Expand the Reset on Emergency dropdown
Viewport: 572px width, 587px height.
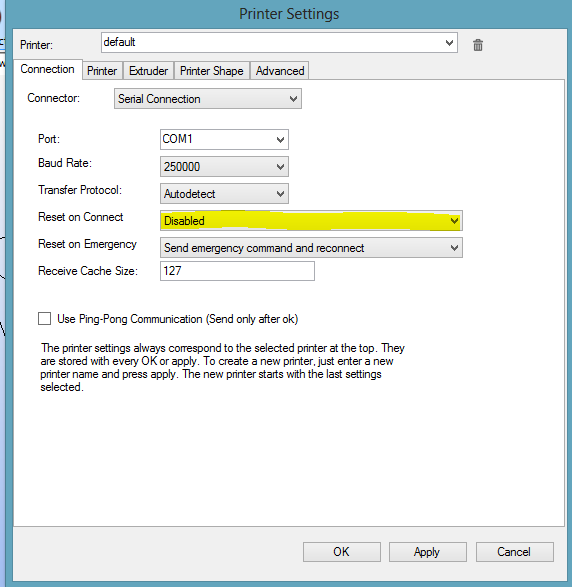coord(311,247)
